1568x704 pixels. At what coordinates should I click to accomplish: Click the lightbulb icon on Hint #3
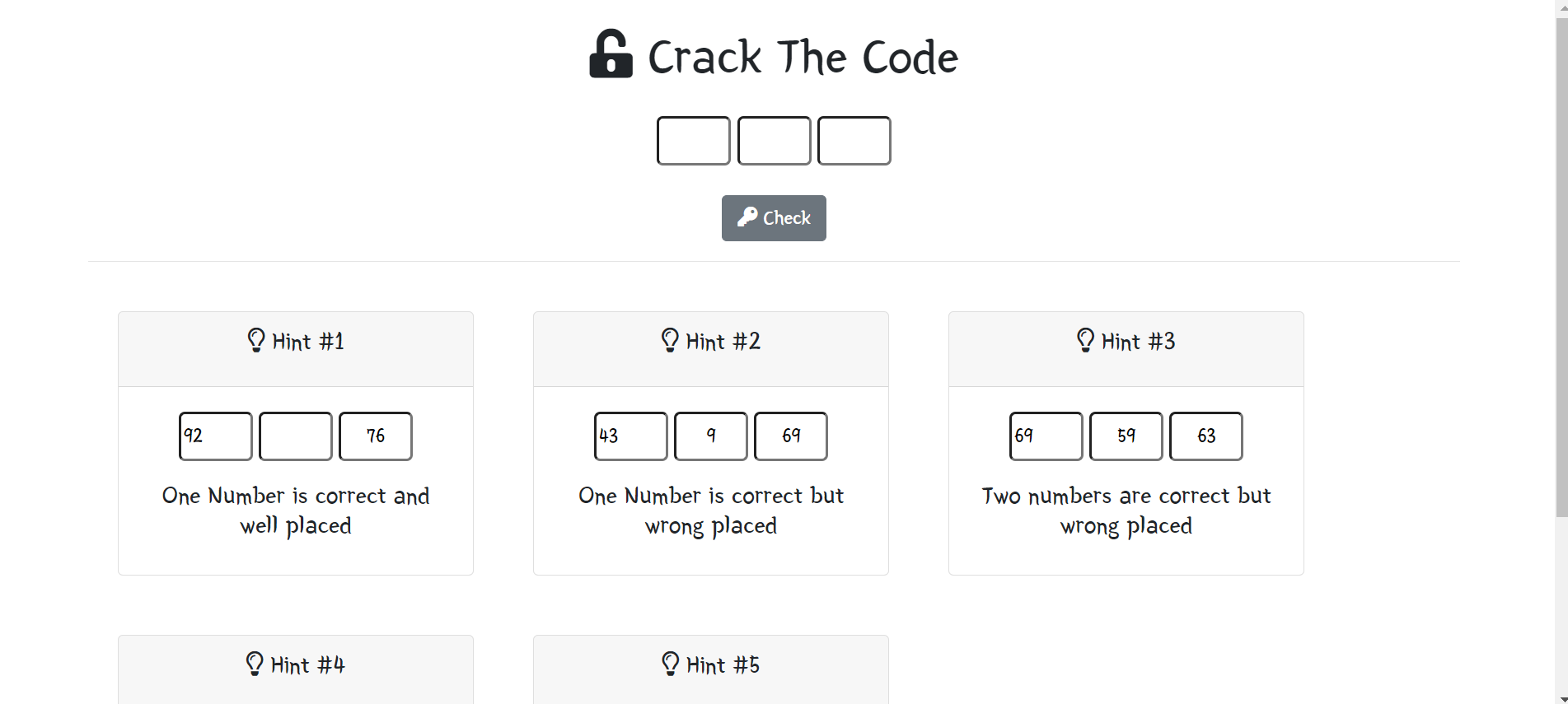(1086, 340)
